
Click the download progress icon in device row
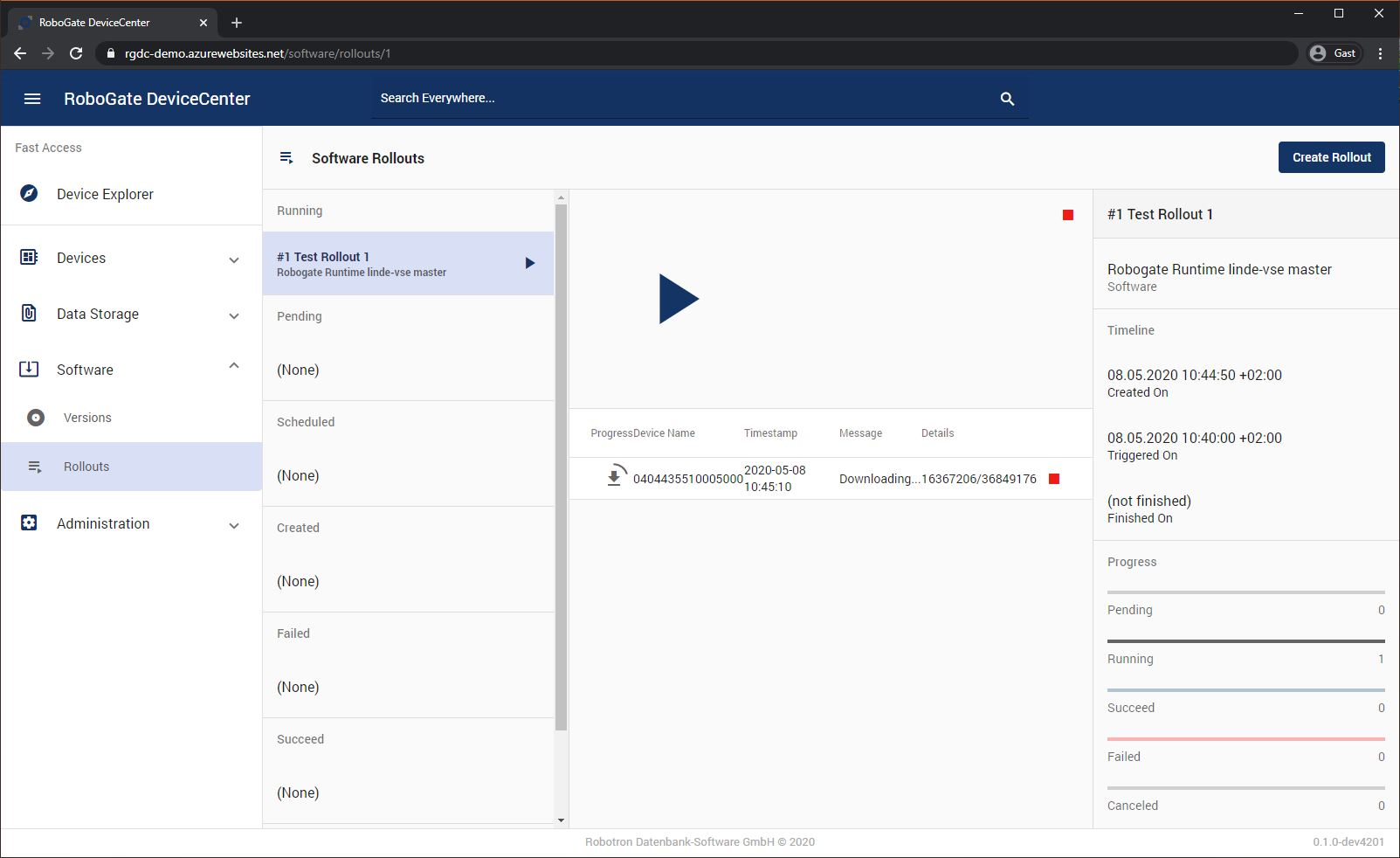click(615, 476)
